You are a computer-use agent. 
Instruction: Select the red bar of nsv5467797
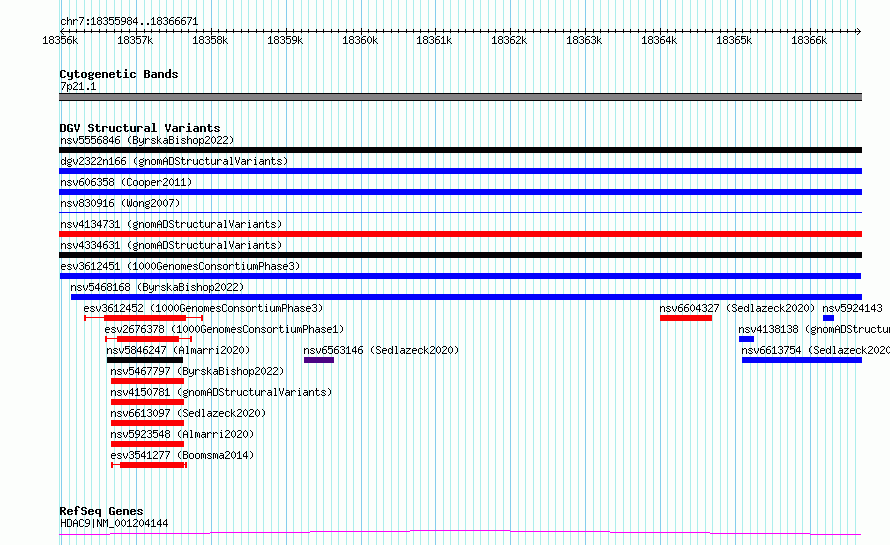click(x=148, y=381)
